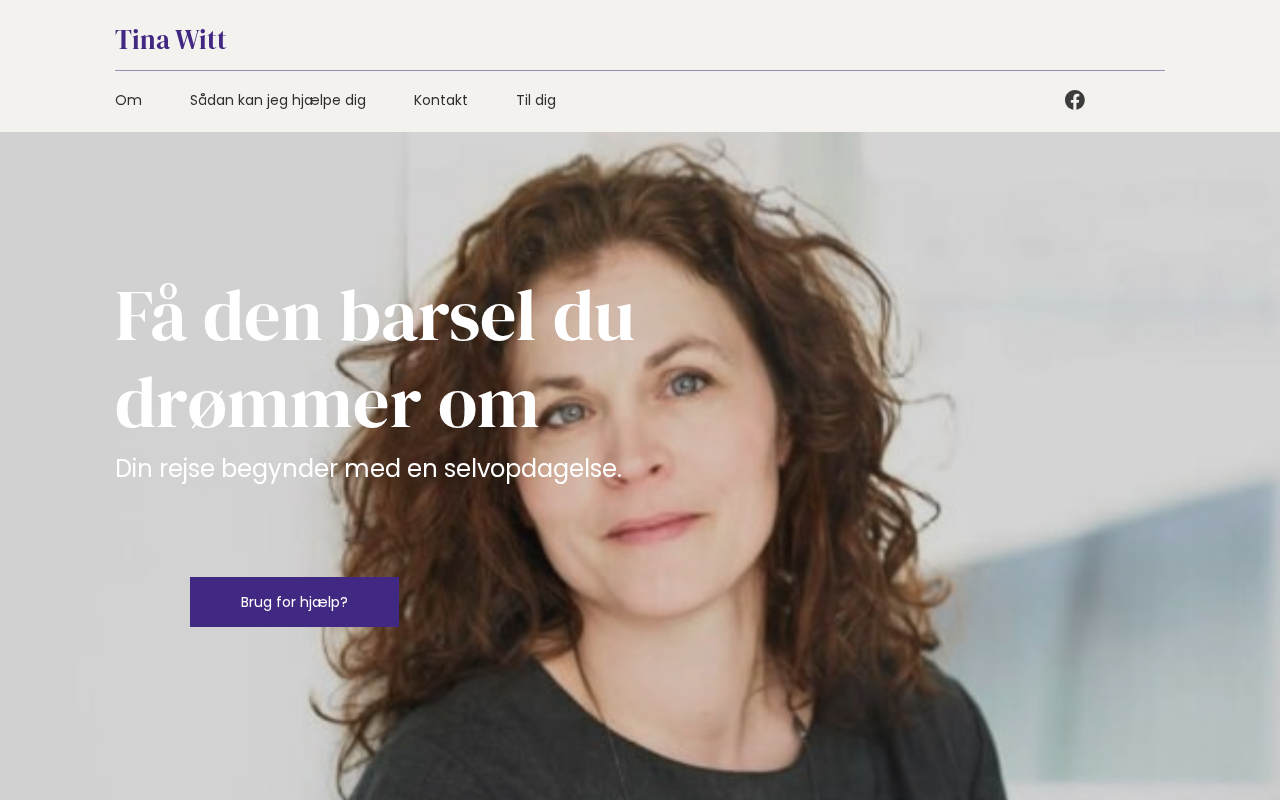Viewport: 1280px width, 800px height.
Task: Click the word selvopdagelse in the subheading
Action: click(x=532, y=468)
